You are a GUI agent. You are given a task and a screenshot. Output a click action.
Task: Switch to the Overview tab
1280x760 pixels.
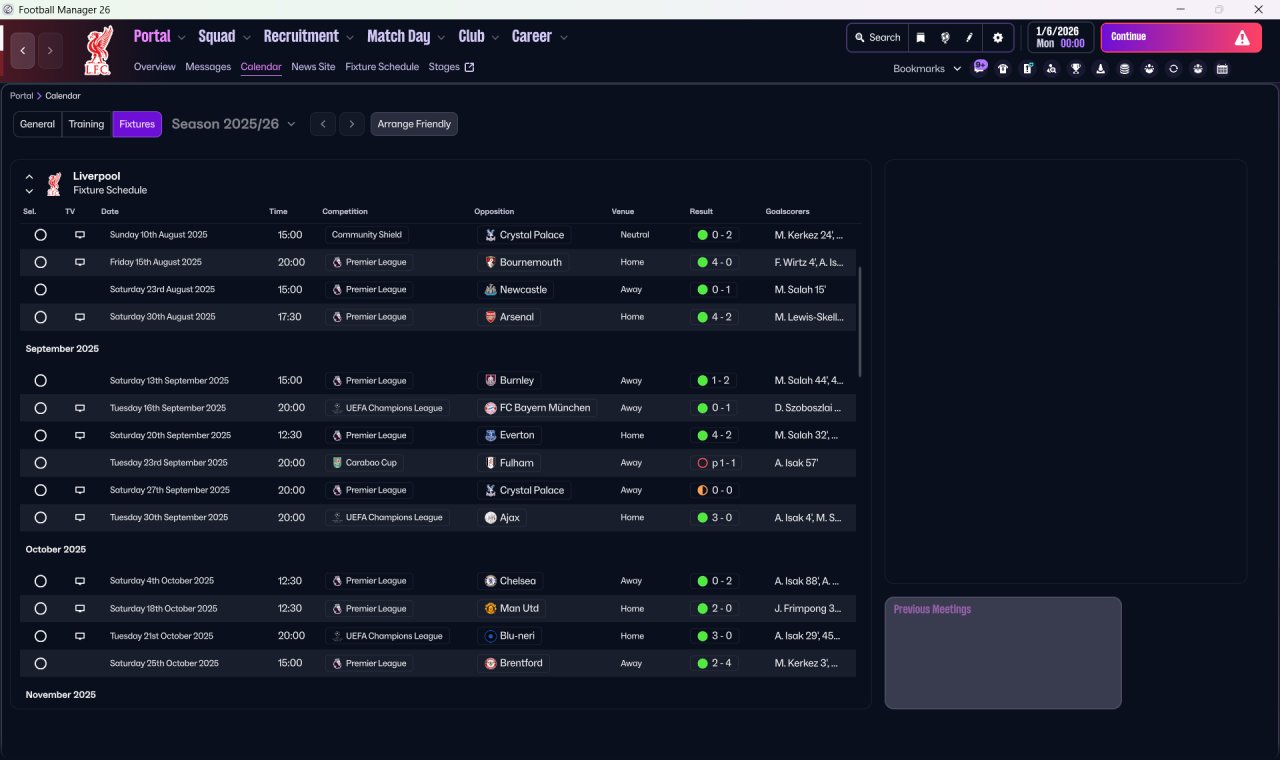tap(155, 67)
